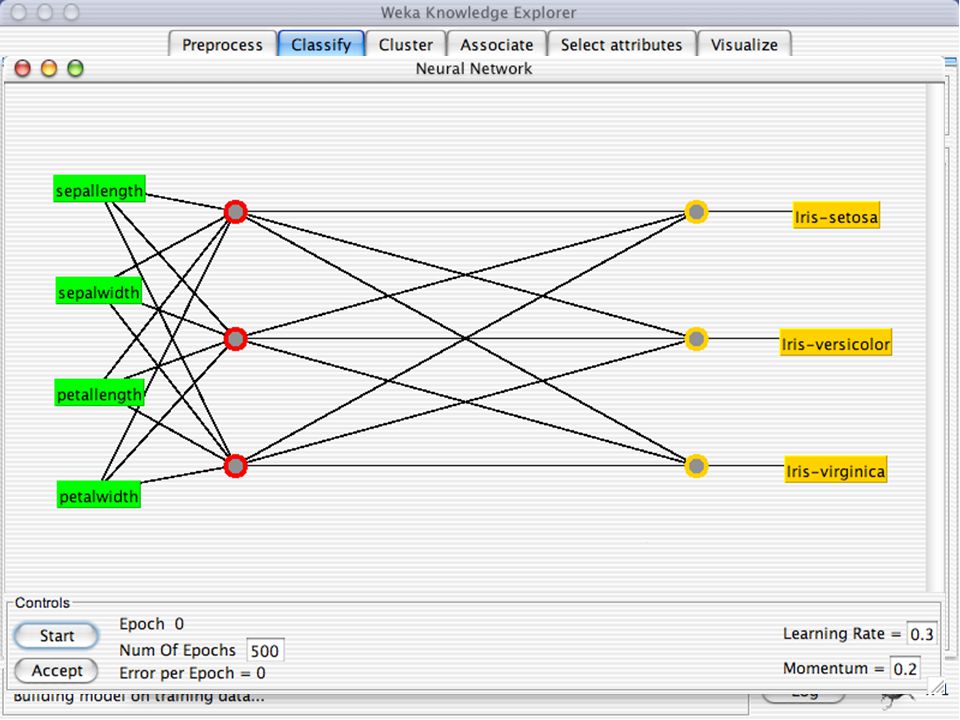Select the sepalwidth input node

click(99, 291)
